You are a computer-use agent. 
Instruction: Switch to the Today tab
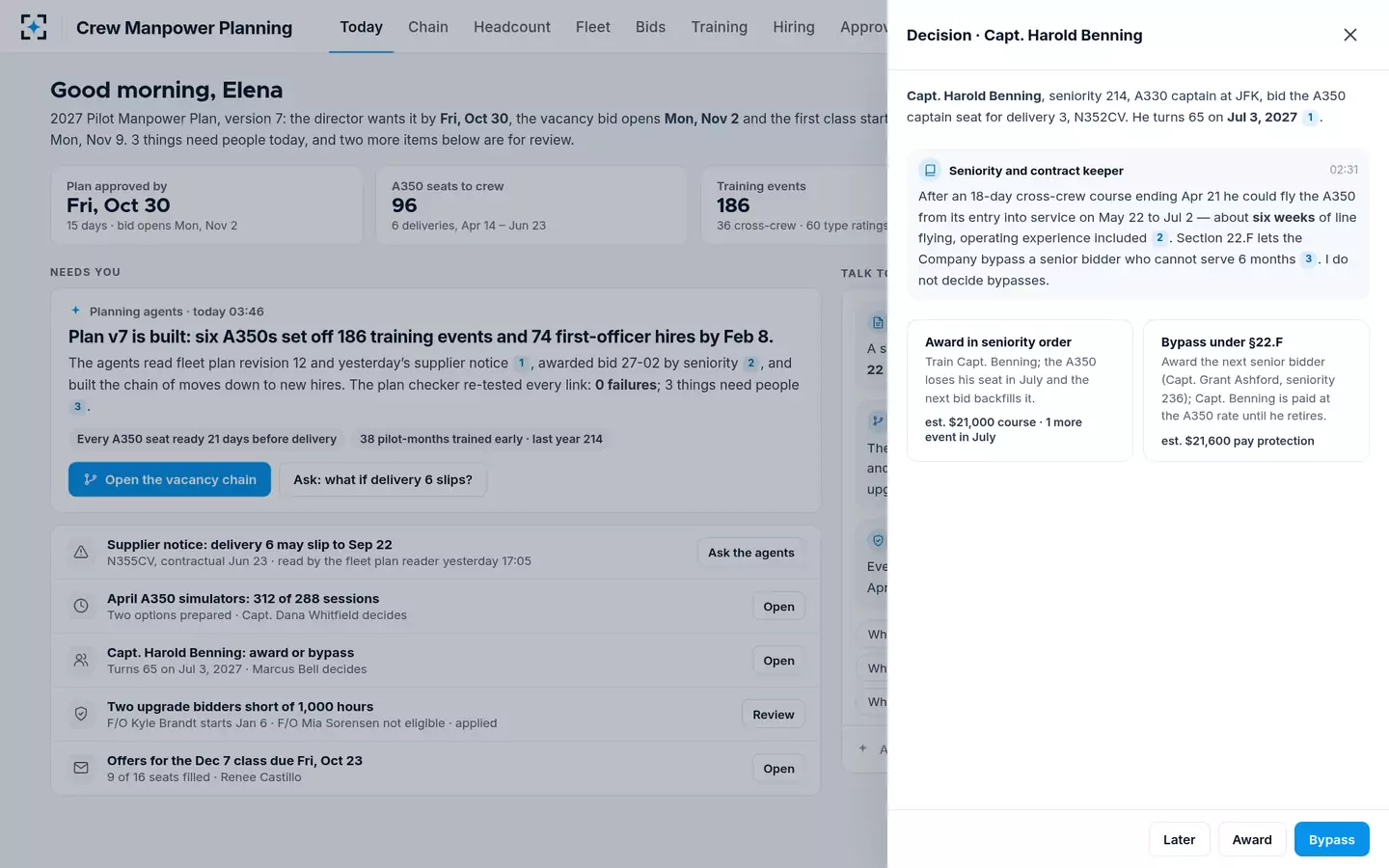[x=361, y=27]
